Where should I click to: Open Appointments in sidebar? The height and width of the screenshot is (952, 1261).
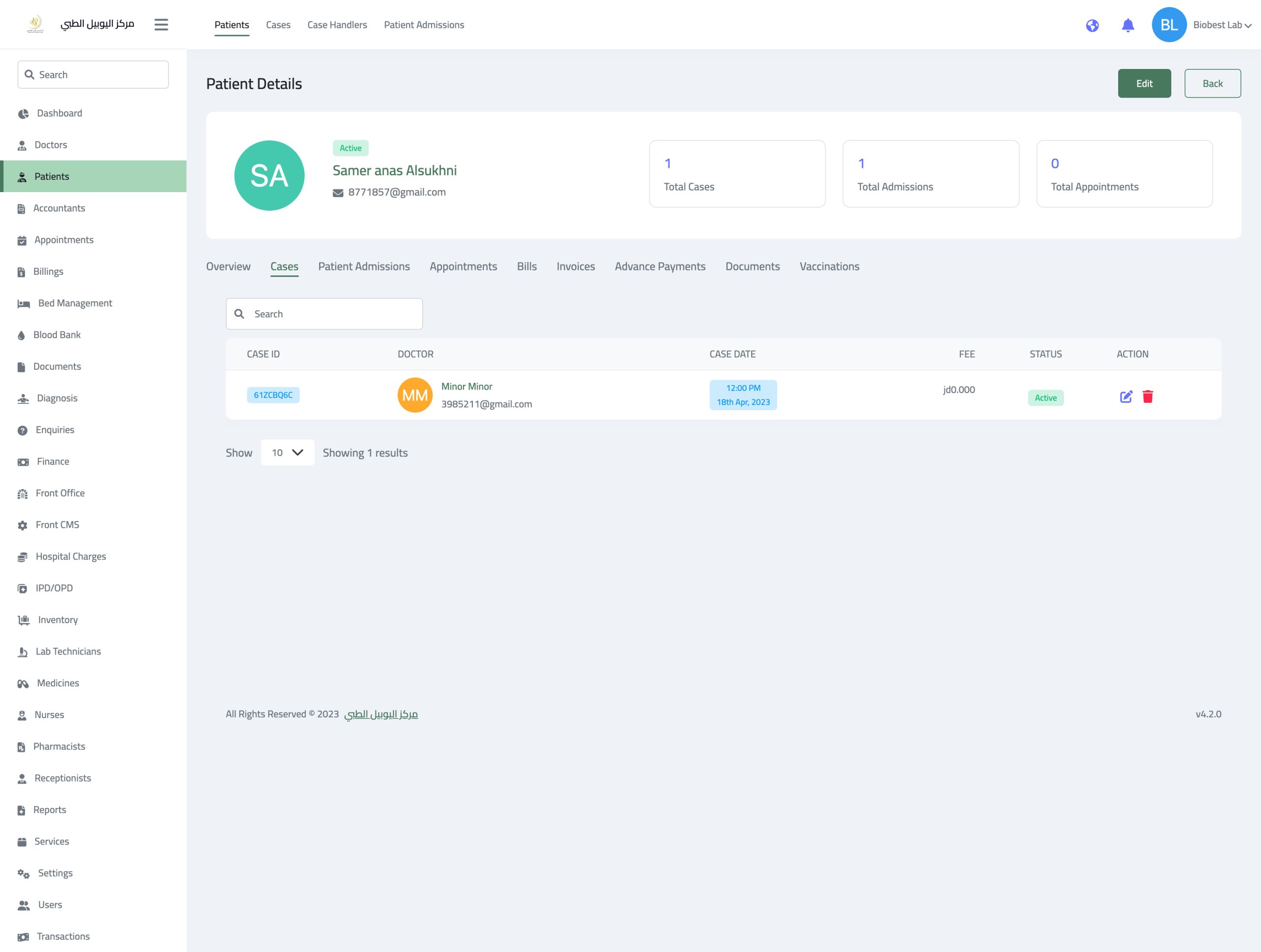tap(93, 239)
